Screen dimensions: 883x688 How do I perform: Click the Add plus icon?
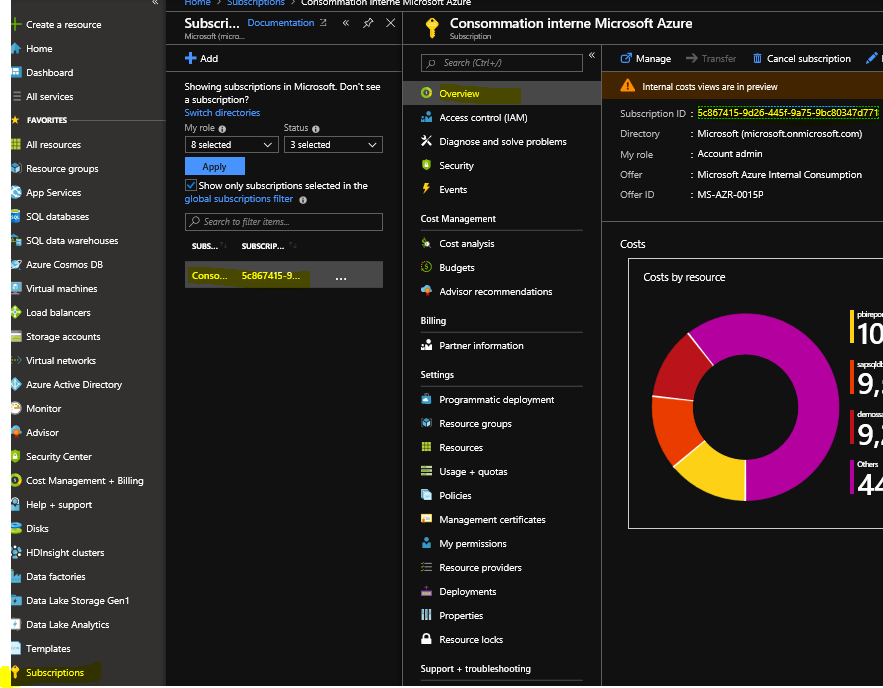click(190, 58)
